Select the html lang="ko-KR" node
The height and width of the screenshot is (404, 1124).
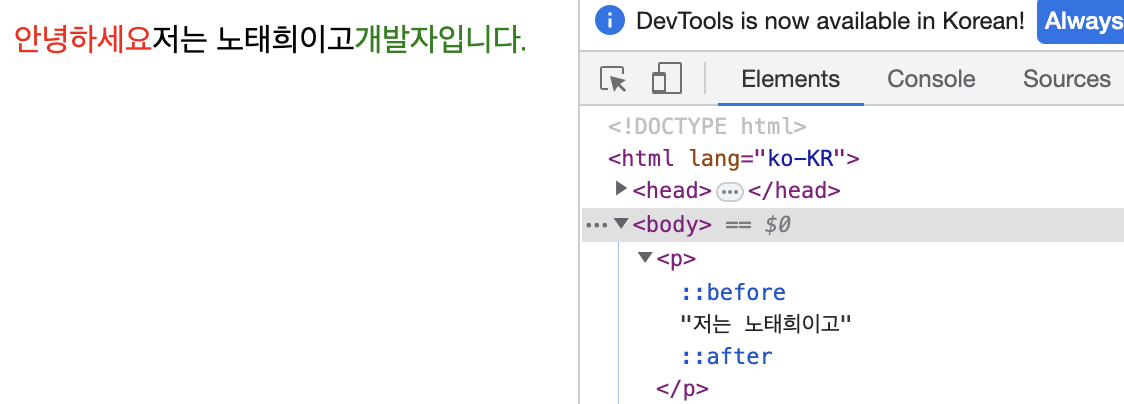[x=733, y=158]
